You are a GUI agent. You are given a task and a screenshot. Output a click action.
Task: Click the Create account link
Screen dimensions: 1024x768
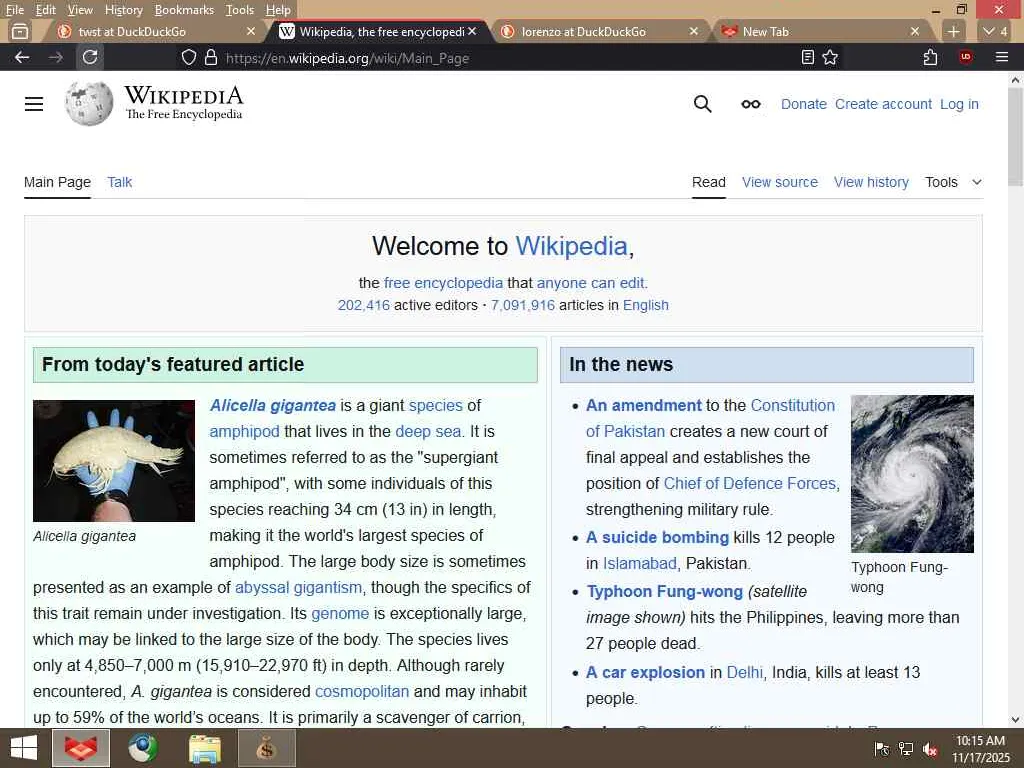click(x=884, y=104)
